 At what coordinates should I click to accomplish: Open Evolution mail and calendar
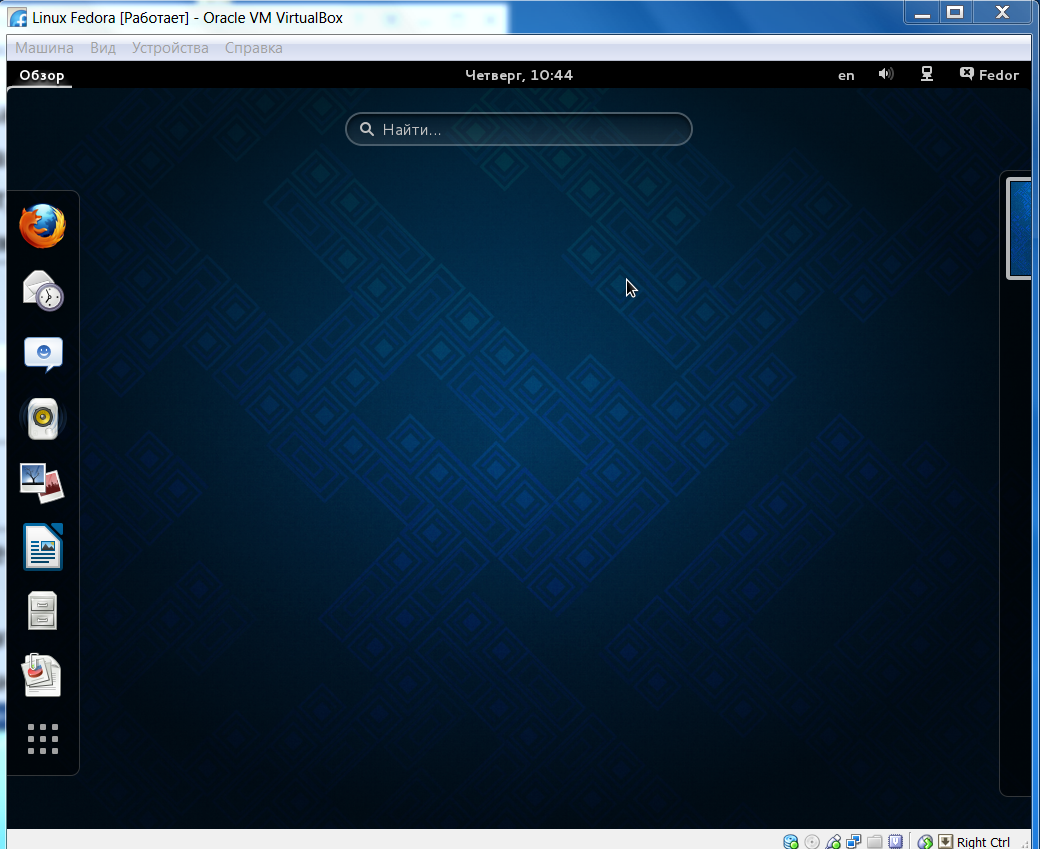pos(43,291)
